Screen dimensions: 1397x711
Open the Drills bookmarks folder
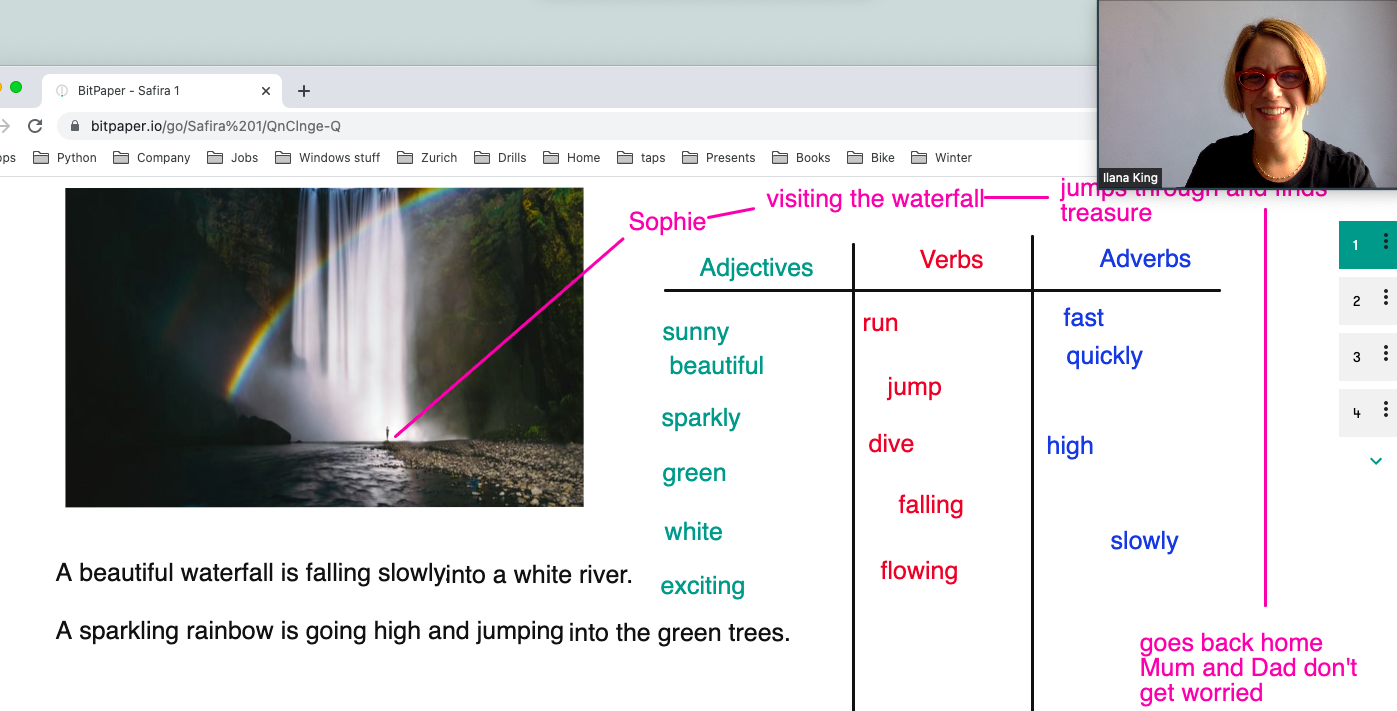click(x=500, y=158)
